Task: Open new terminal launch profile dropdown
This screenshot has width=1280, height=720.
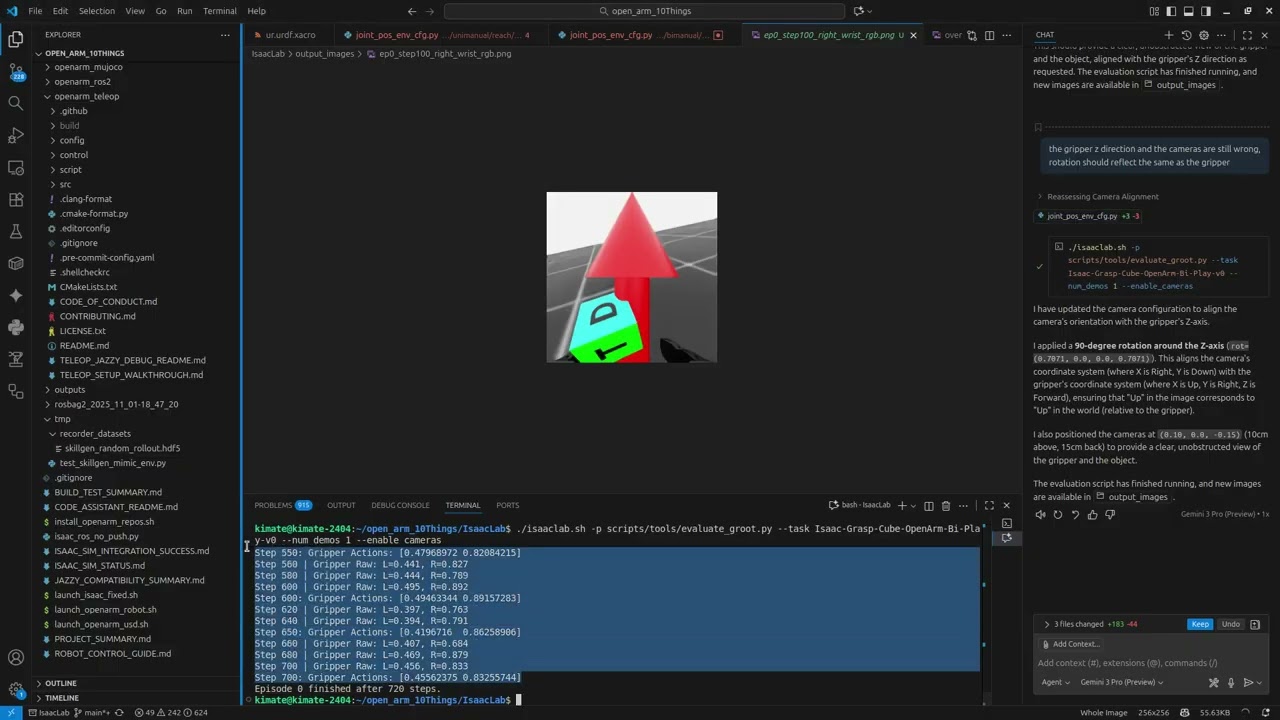Action: tap(913, 506)
